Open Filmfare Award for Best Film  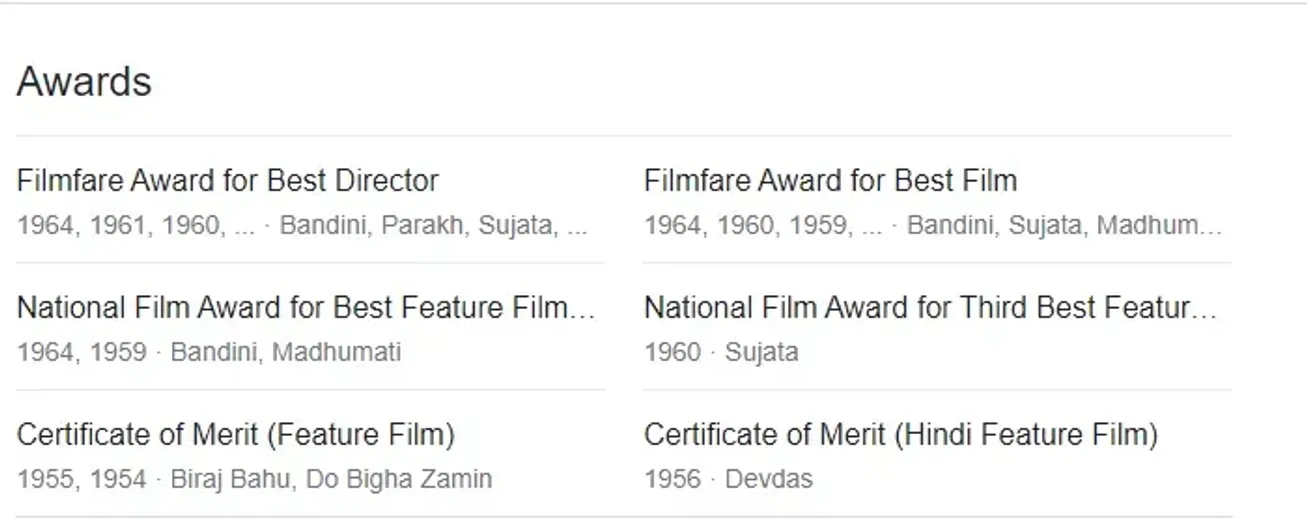[x=830, y=181]
